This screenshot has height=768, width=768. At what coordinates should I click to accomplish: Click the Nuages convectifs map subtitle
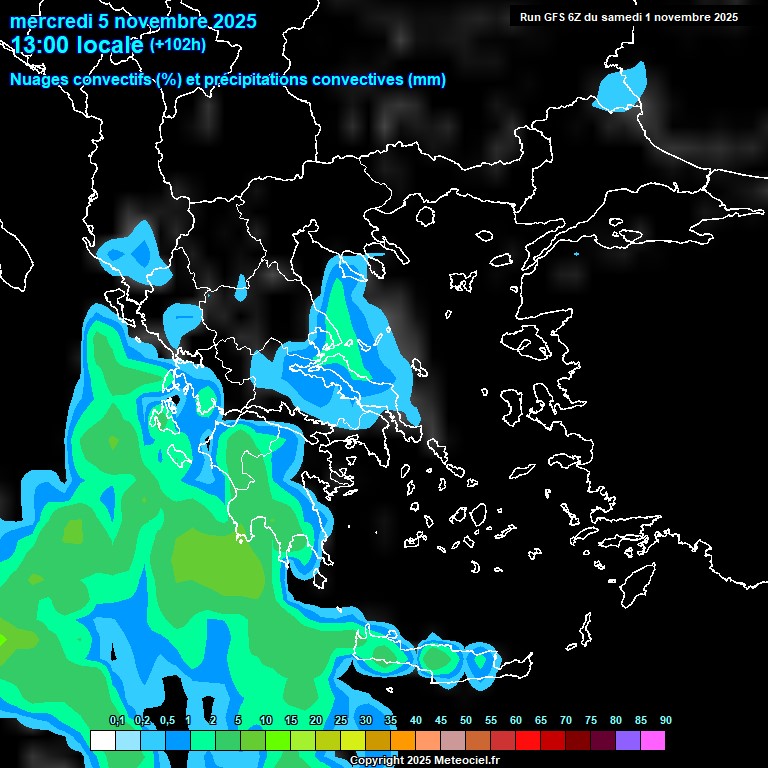(228, 80)
